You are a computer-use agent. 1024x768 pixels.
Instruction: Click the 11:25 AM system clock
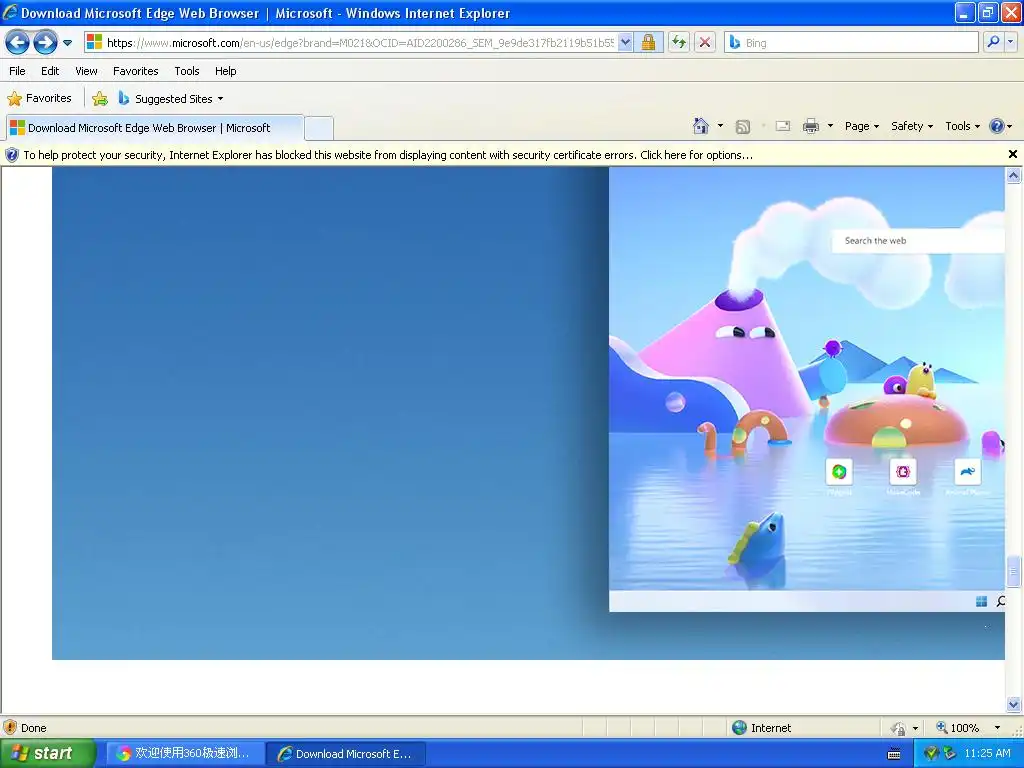pos(987,754)
